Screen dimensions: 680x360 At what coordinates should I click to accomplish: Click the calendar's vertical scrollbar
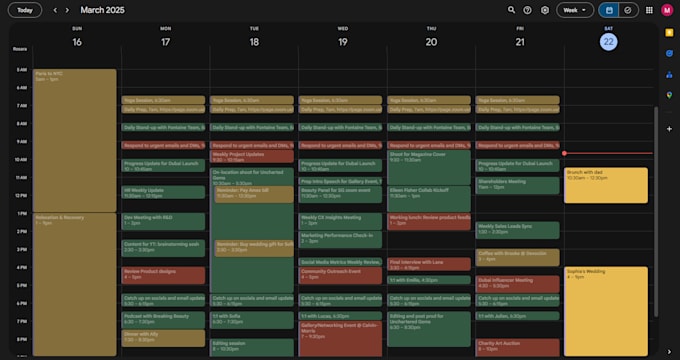(x=656, y=211)
